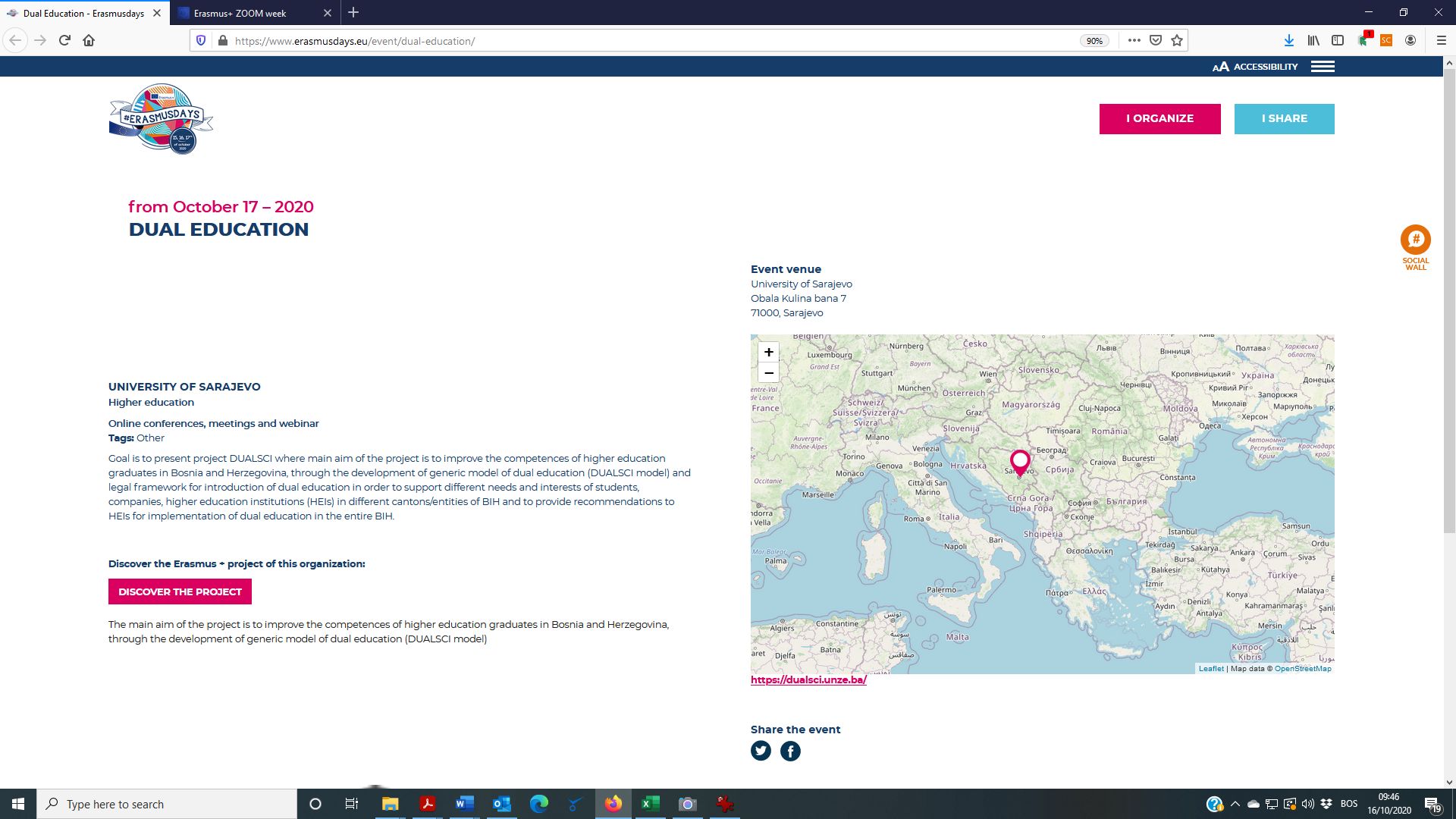Zoom in on the map
Image resolution: width=1456 pixels, height=819 pixels.
tap(768, 353)
